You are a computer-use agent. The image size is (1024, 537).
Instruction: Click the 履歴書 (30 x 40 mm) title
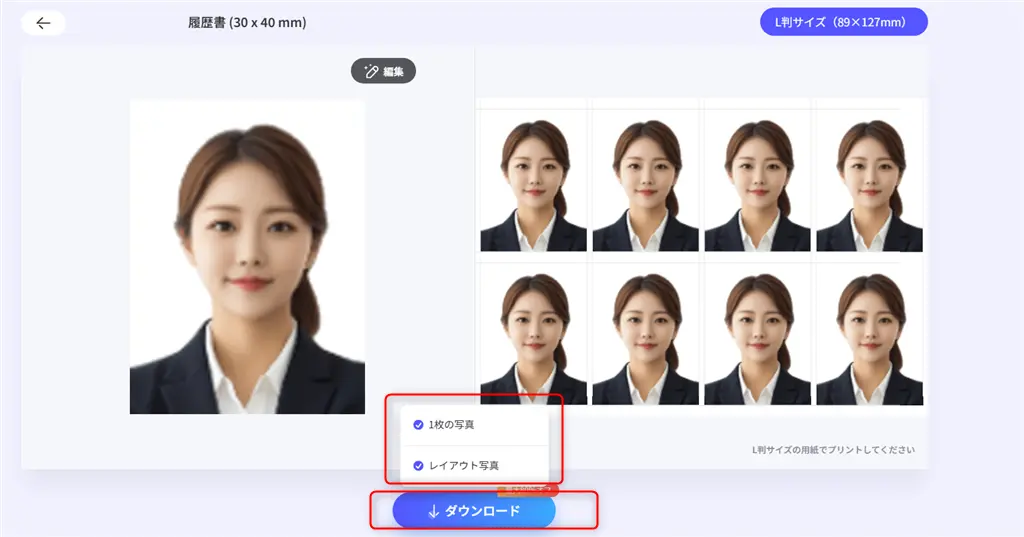tap(247, 23)
